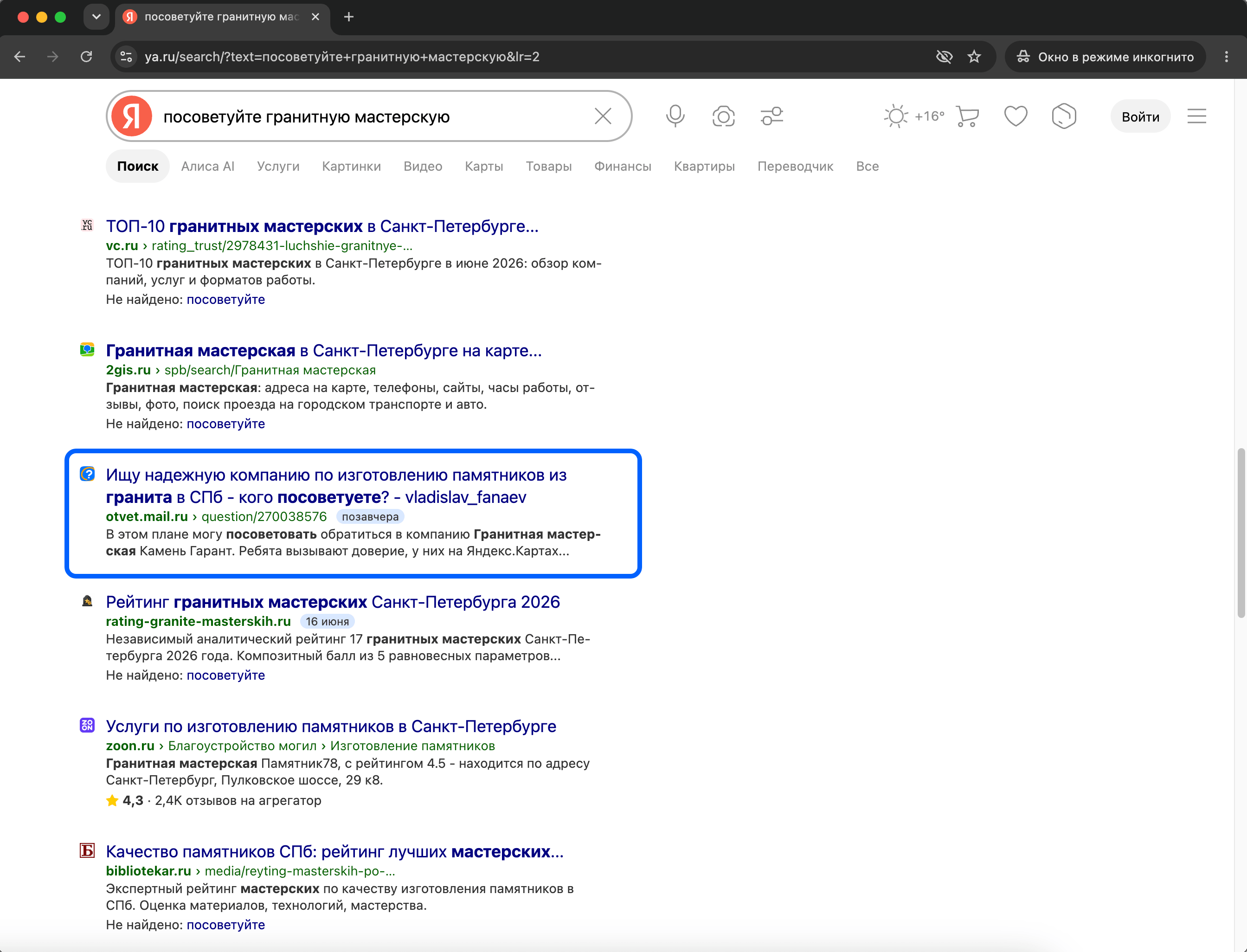Screen dimensions: 1247x952
Task: Open weather widget showing +16°
Action: pos(914,116)
